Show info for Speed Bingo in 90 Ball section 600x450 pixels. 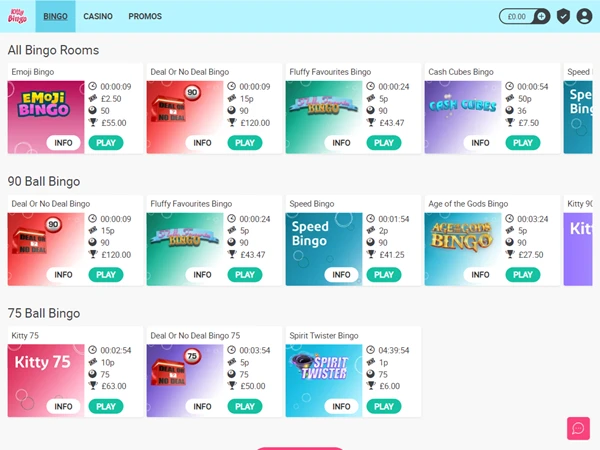coord(341,274)
